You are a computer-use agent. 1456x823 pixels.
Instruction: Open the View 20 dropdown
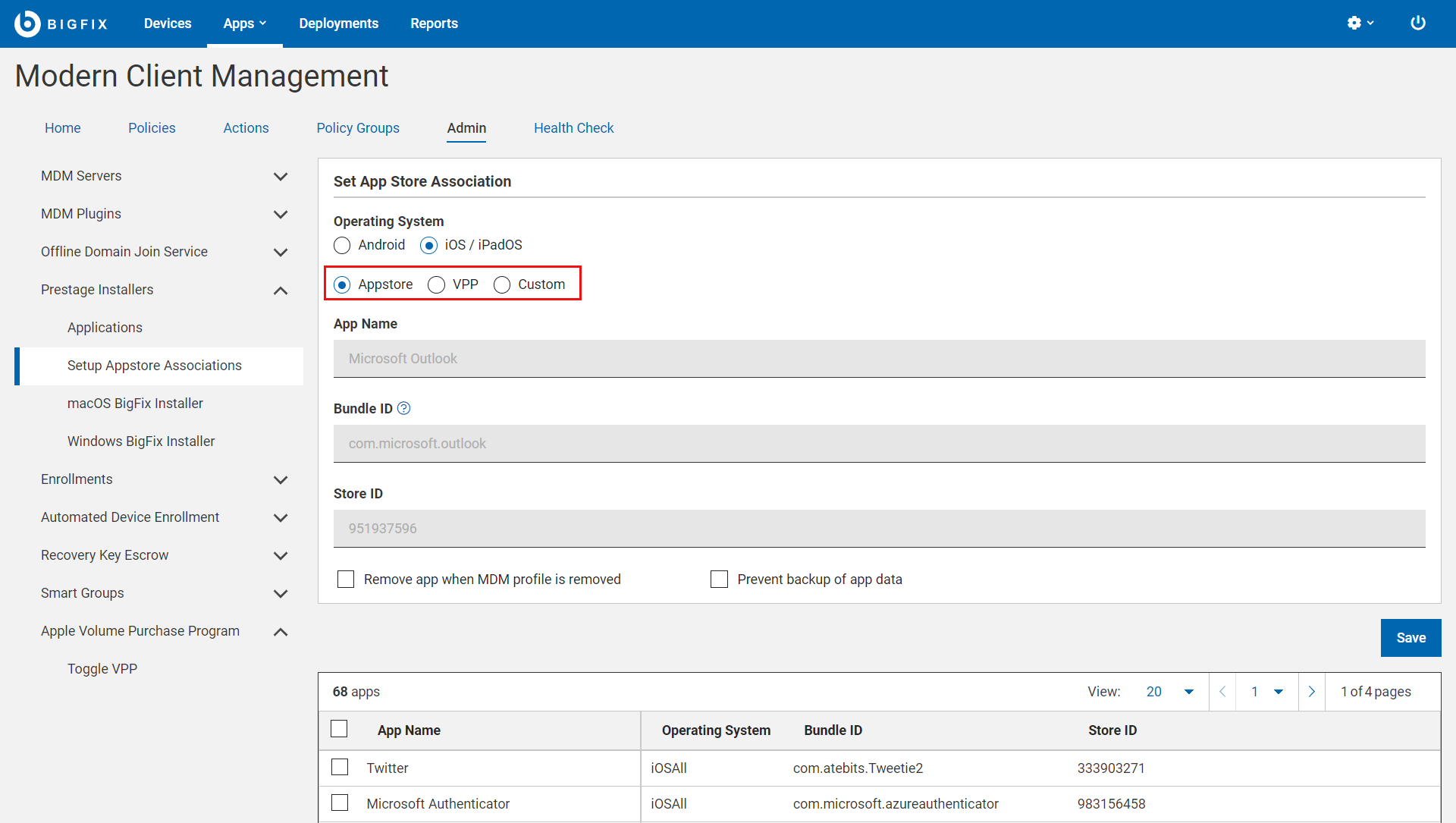[x=1170, y=692]
